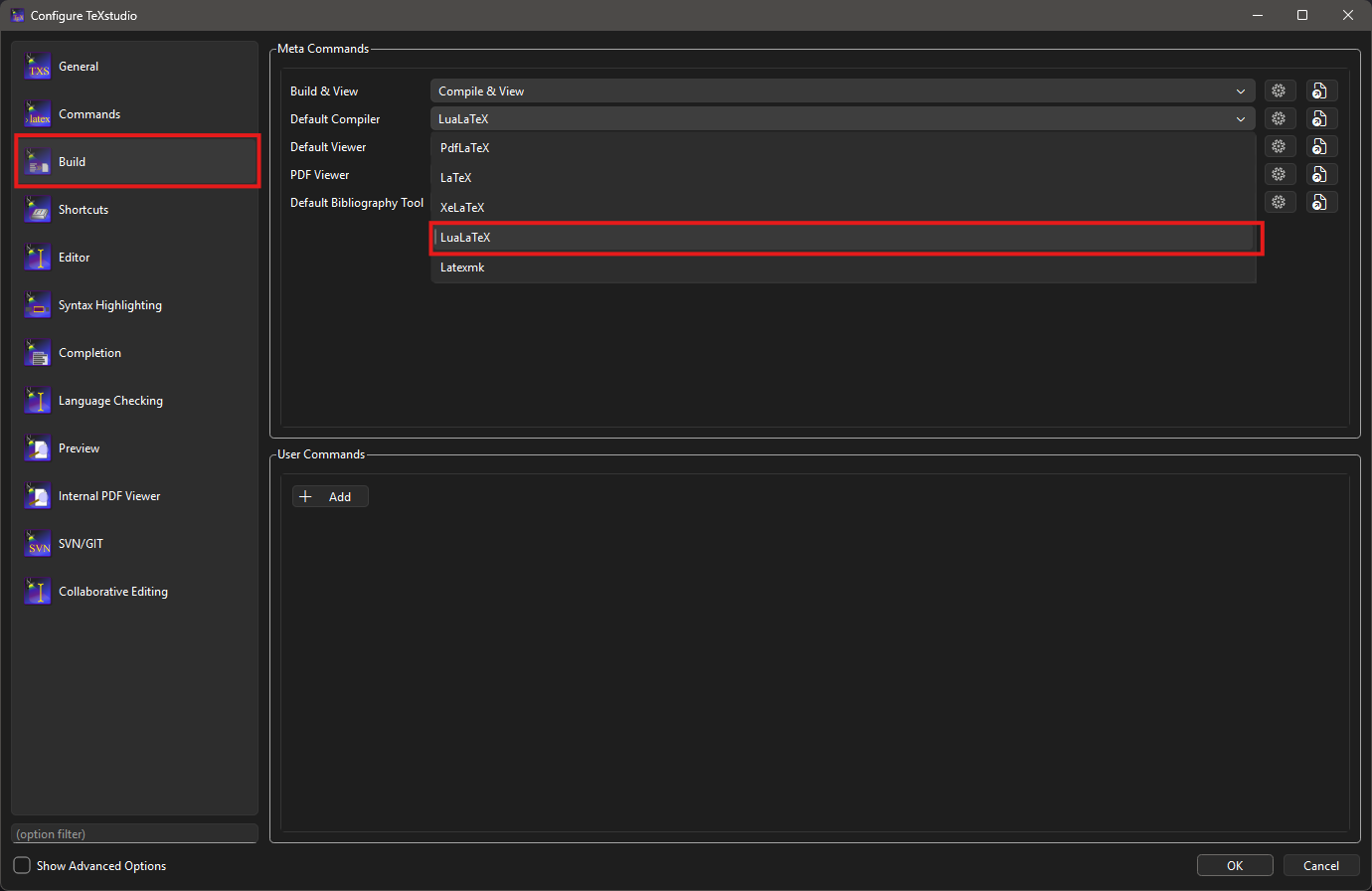Viewport: 1372px width, 891px height.
Task: Select LuaLaTeX as the Default Compiler
Action: [845, 237]
